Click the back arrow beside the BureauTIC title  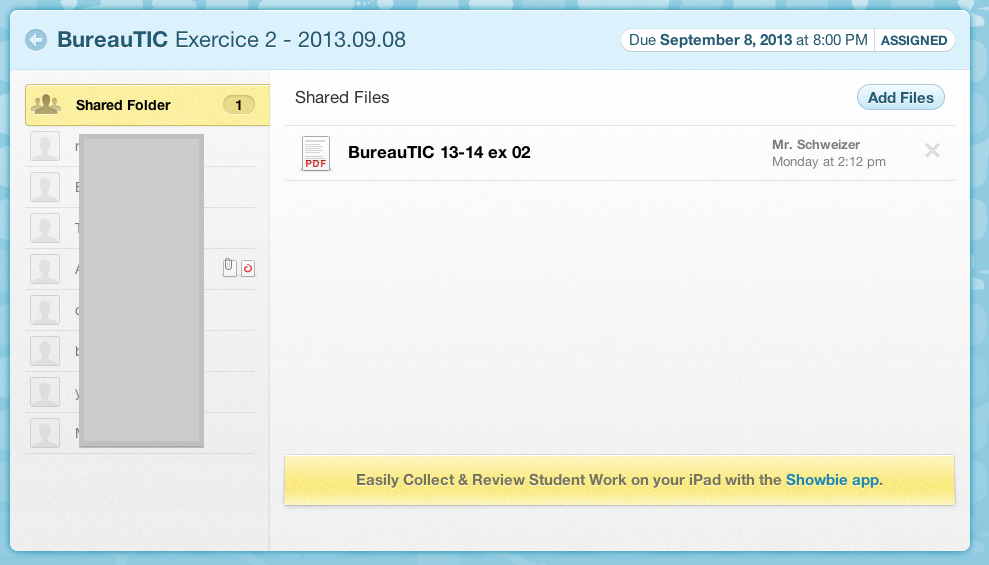37,40
